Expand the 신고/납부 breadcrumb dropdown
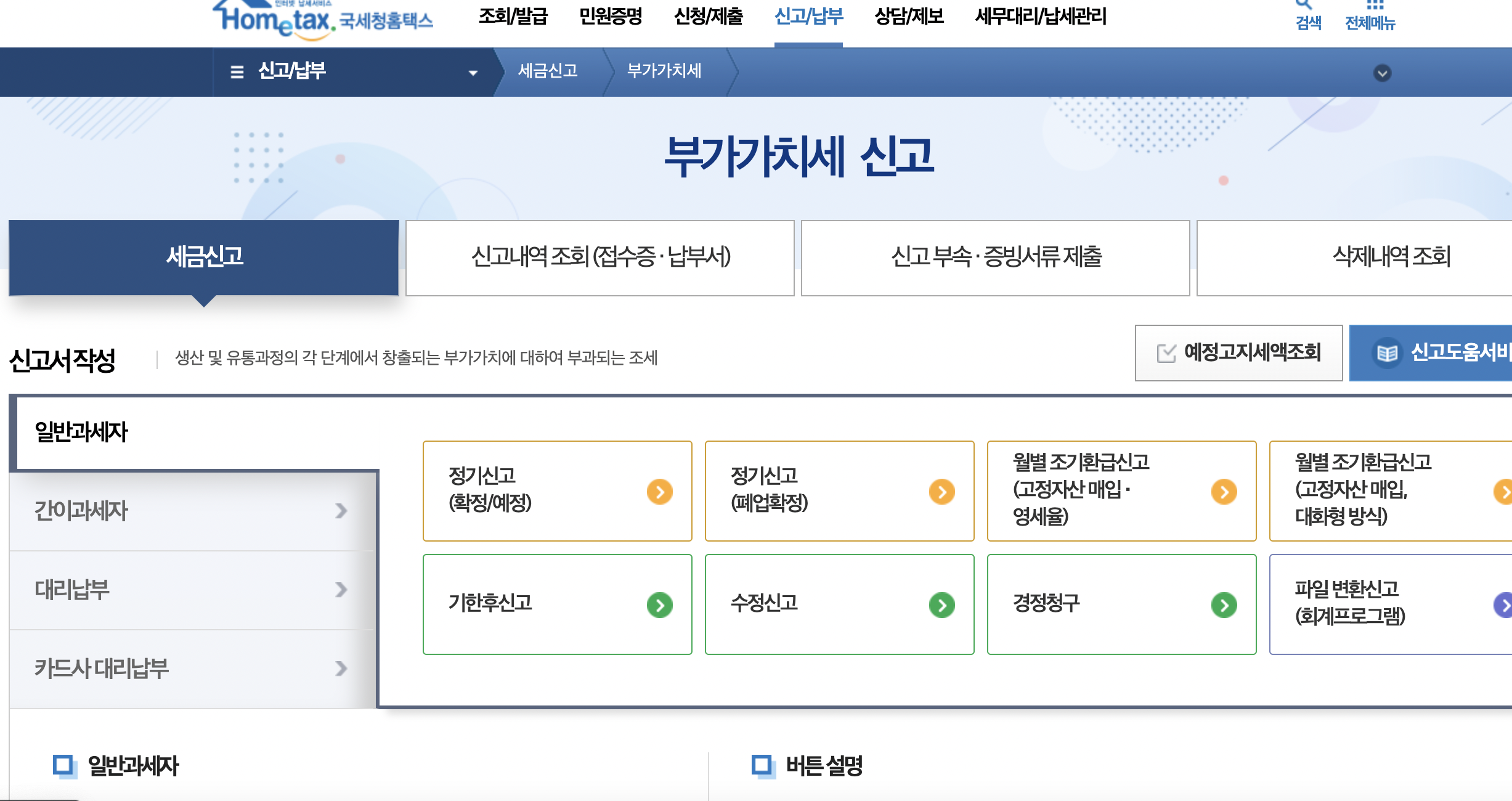Screen dimensions: 1512x801 (473, 73)
